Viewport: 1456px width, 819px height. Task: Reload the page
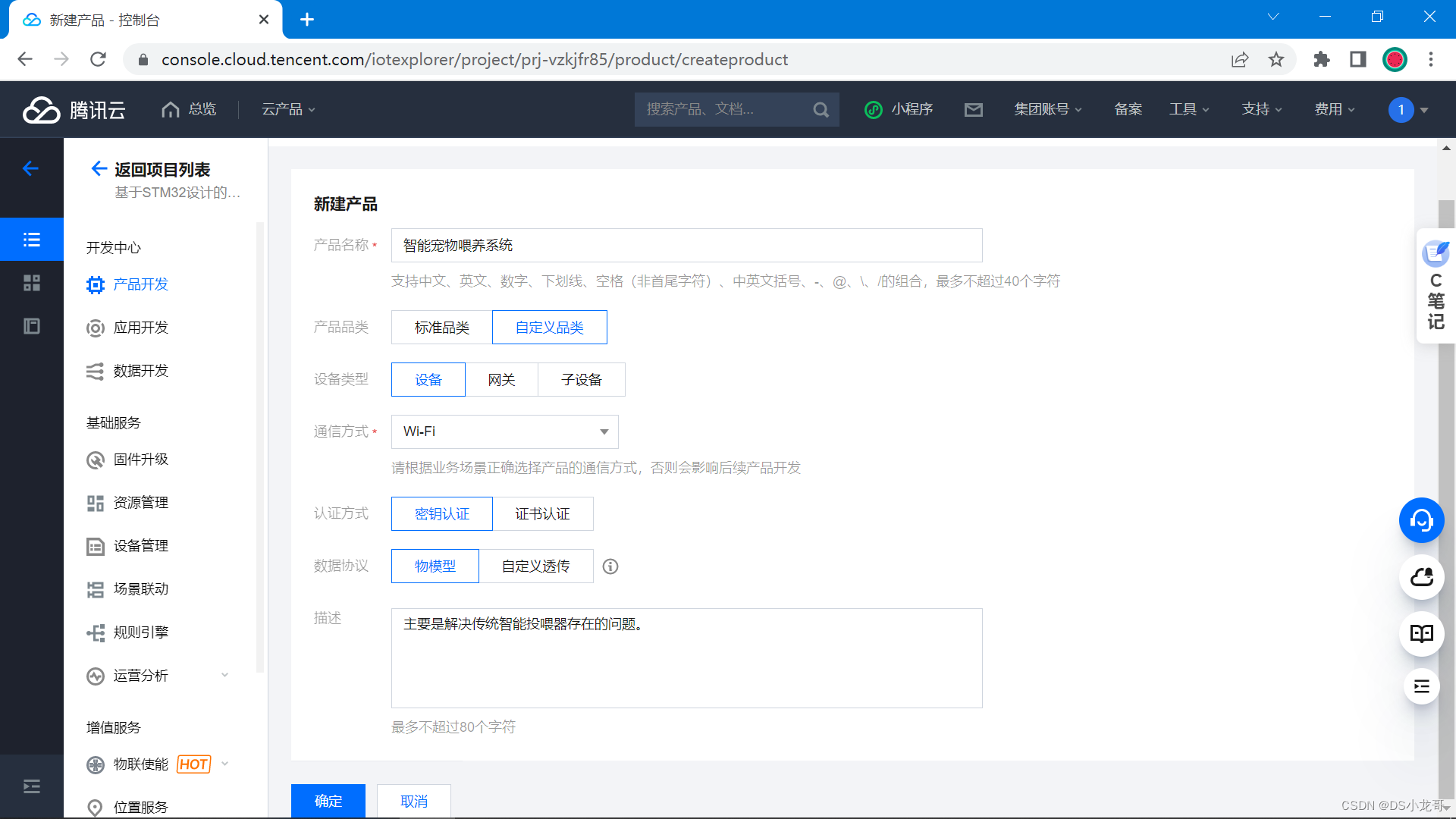point(98,59)
